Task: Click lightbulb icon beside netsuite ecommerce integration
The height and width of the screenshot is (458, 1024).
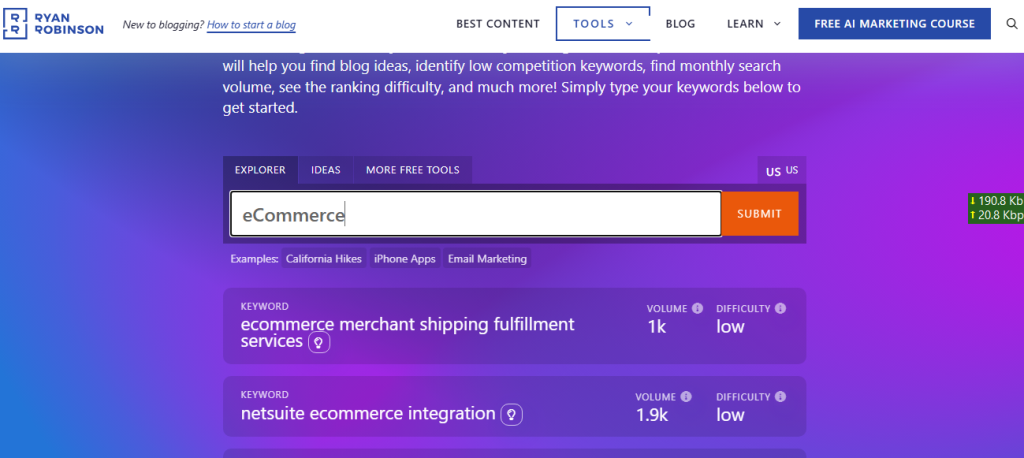Action: tap(511, 414)
